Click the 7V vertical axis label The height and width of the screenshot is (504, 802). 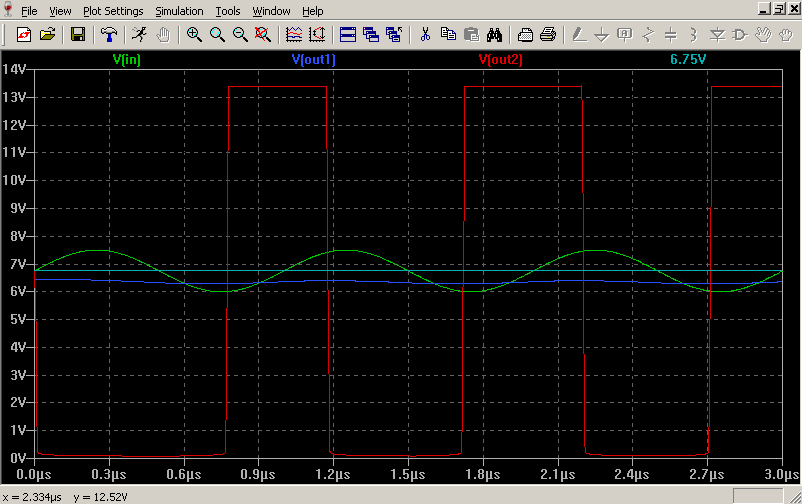coord(18,264)
